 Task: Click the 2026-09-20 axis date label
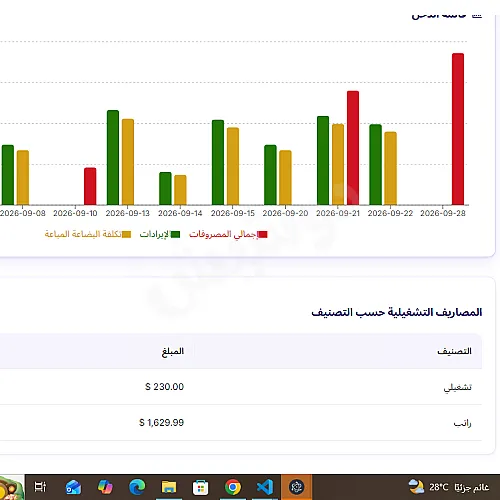pyautogui.click(x=285, y=213)
